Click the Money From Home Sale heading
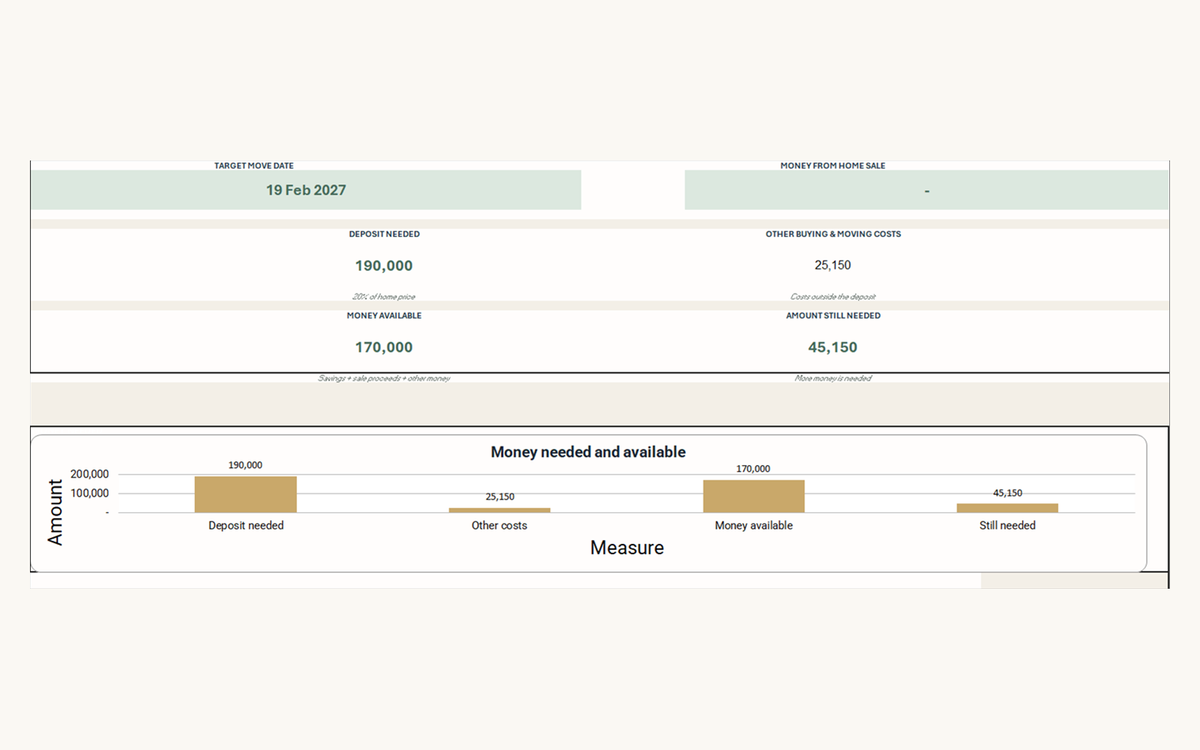The height and width of the screenshot is (750, 1200). (x=833, y=166)
